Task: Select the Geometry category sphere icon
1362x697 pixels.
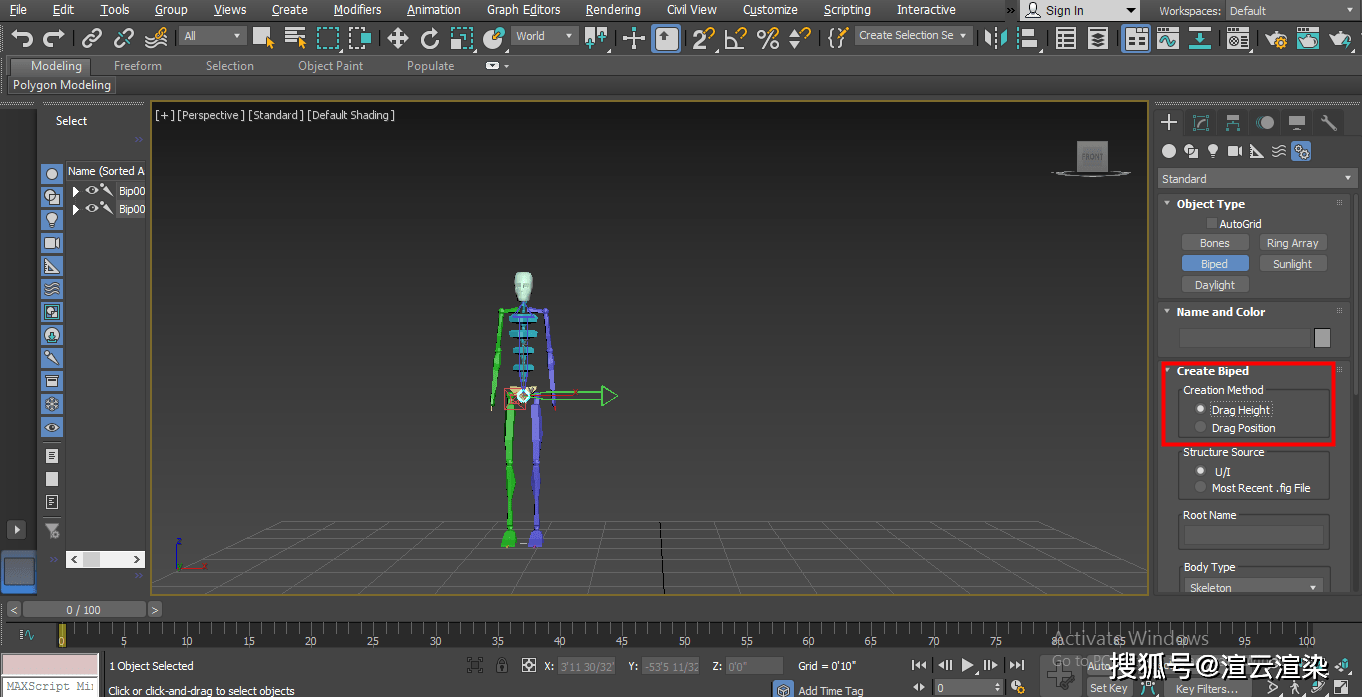Action: pyautogui.click(x=1168, y=151)
